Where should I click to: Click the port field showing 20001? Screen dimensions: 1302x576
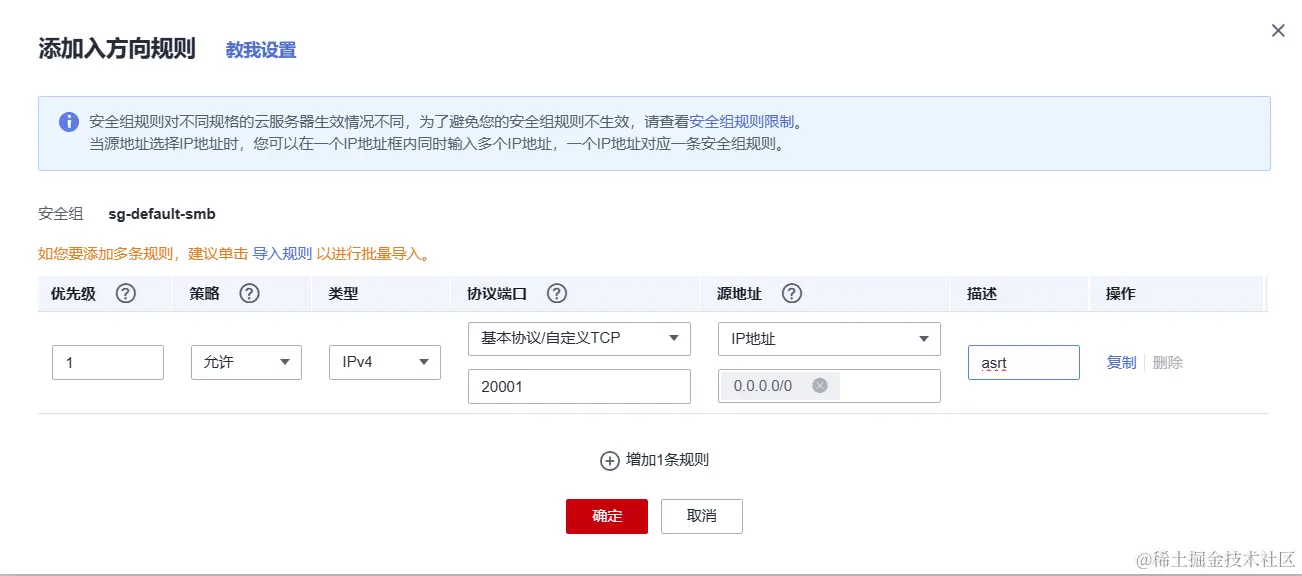click(579, 386)
